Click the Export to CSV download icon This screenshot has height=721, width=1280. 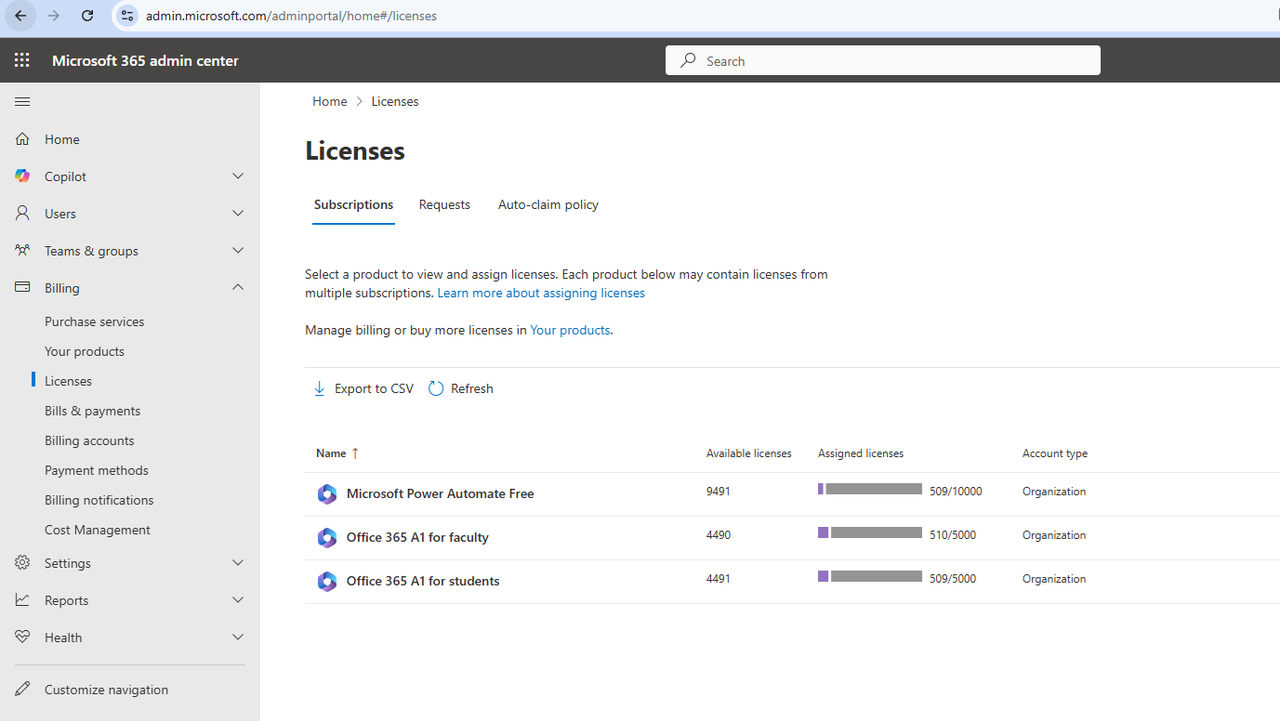point(319,389)
